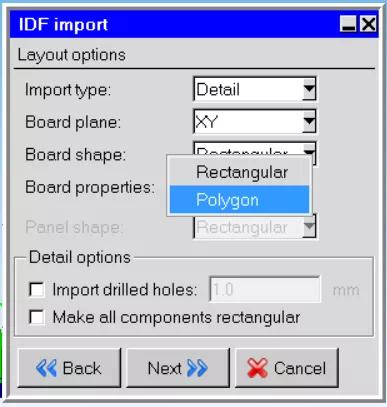
Task: Choose Rectangular in the dropdown list
Action: point(239,172)
